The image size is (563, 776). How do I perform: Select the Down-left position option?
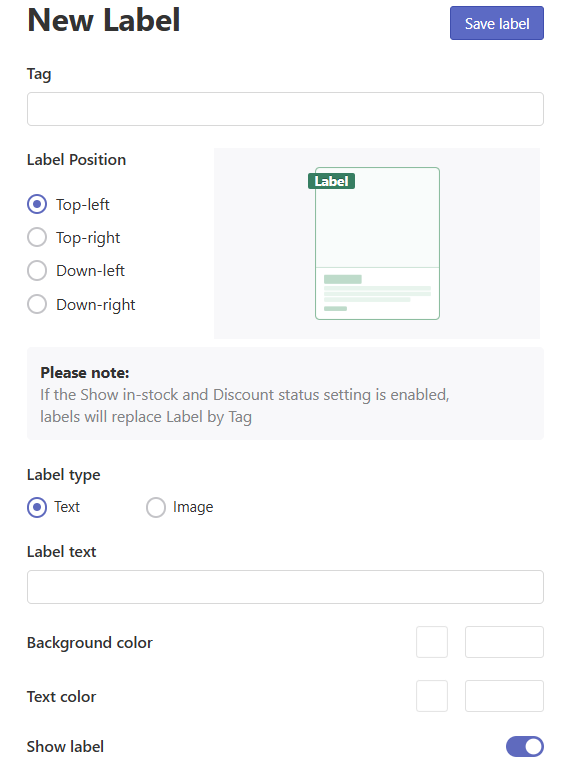tap(37, 271)
